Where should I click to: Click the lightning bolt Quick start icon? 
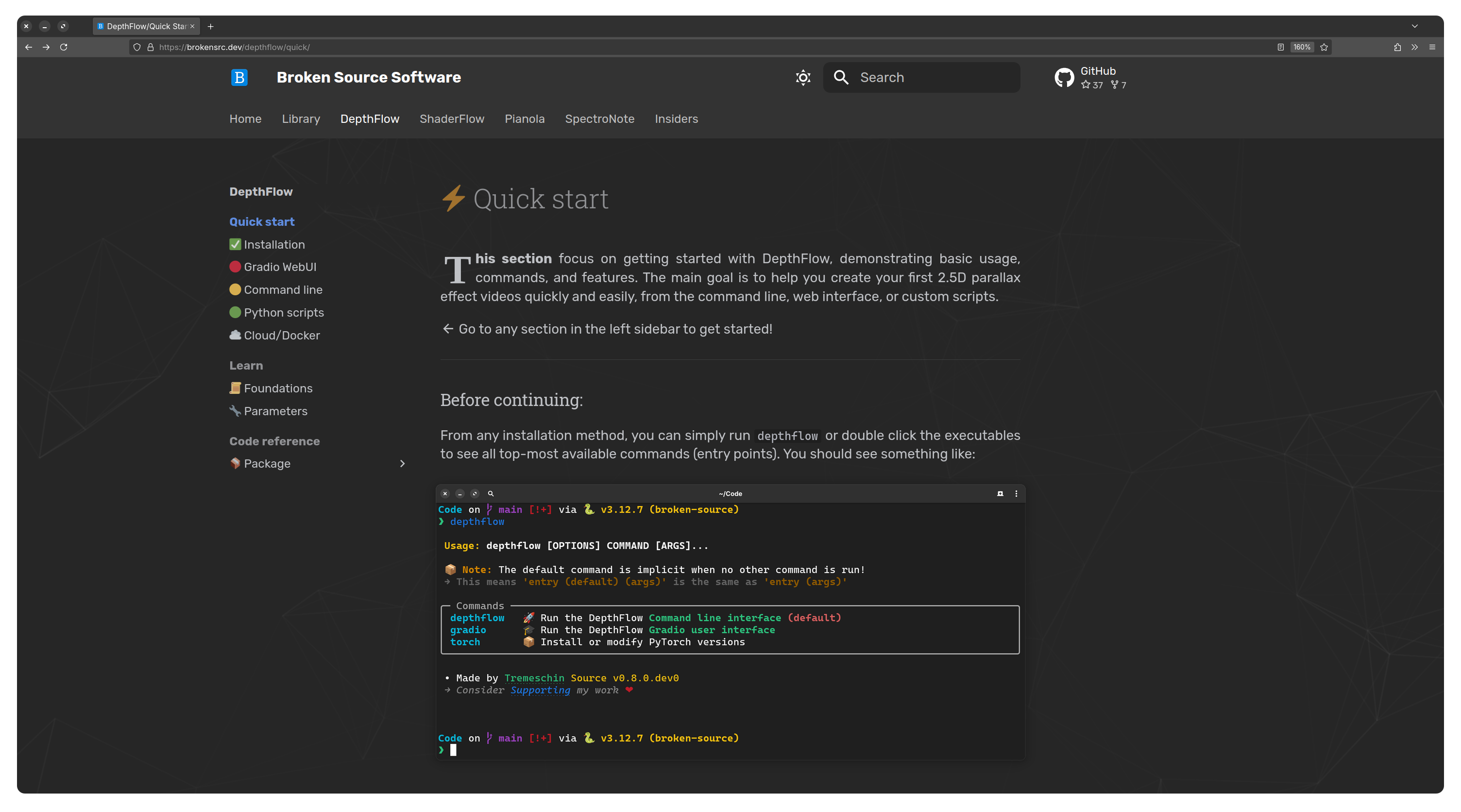tap(454, 198)
